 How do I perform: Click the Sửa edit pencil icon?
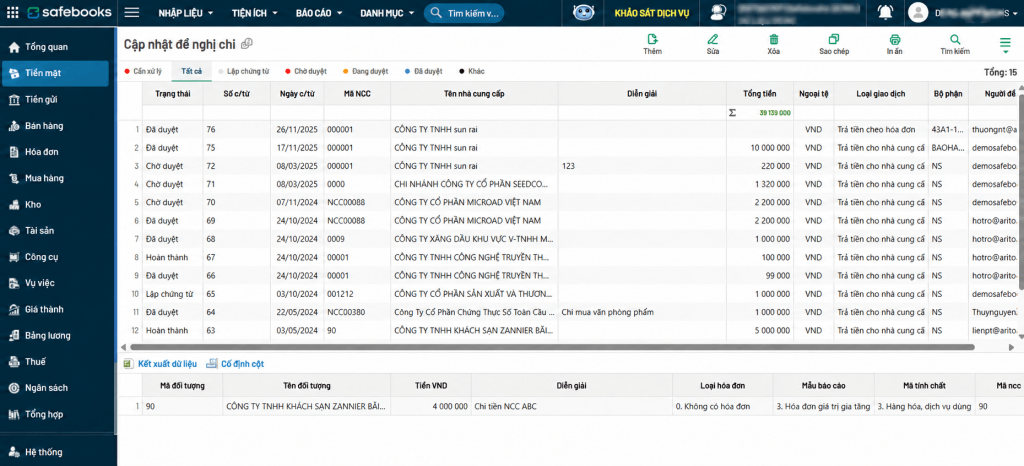[712, 40]
